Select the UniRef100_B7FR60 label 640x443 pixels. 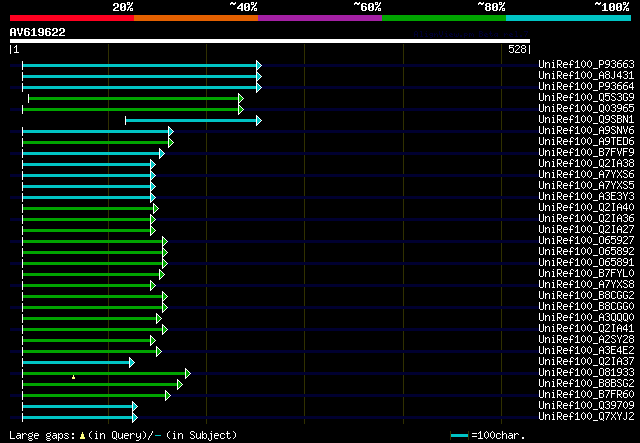coord(586,395)
